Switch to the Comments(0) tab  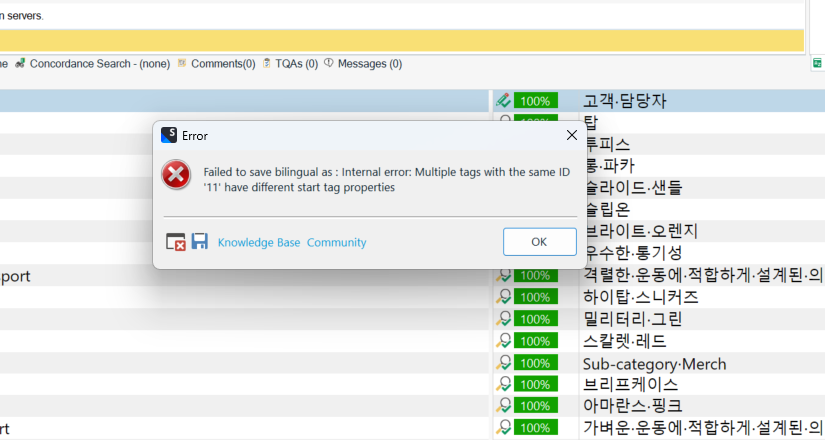coord(223,64)
